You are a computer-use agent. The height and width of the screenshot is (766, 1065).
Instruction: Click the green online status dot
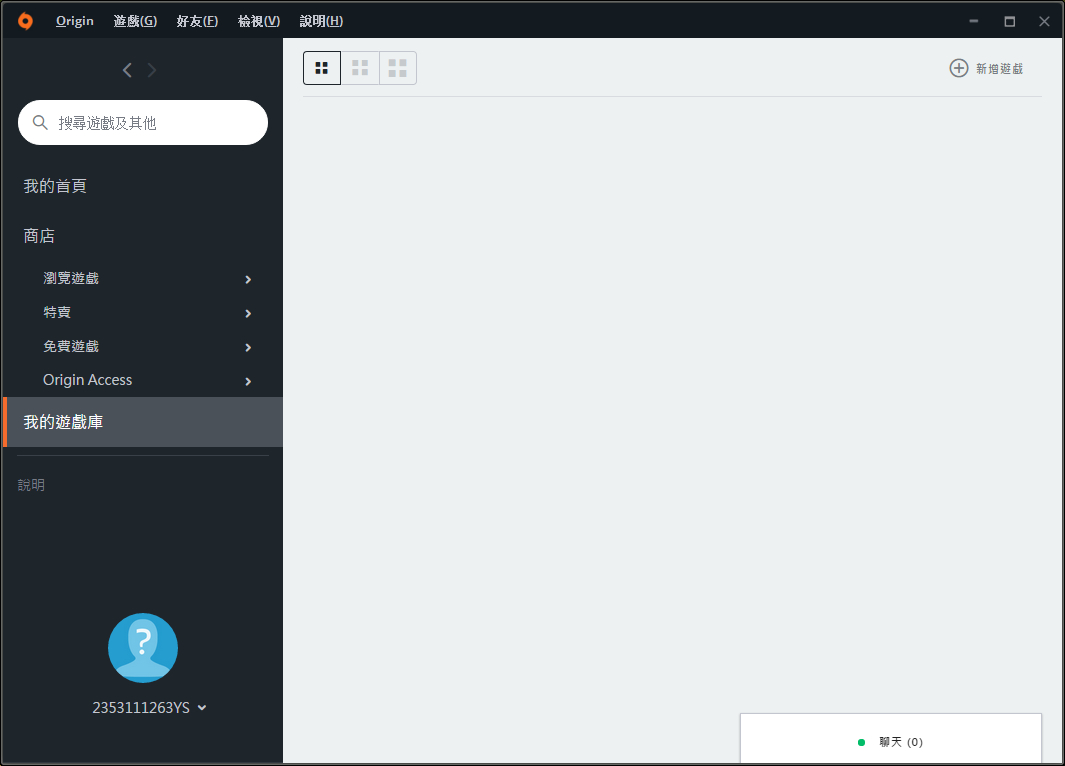pyautogui.click(x=861, y=742)
